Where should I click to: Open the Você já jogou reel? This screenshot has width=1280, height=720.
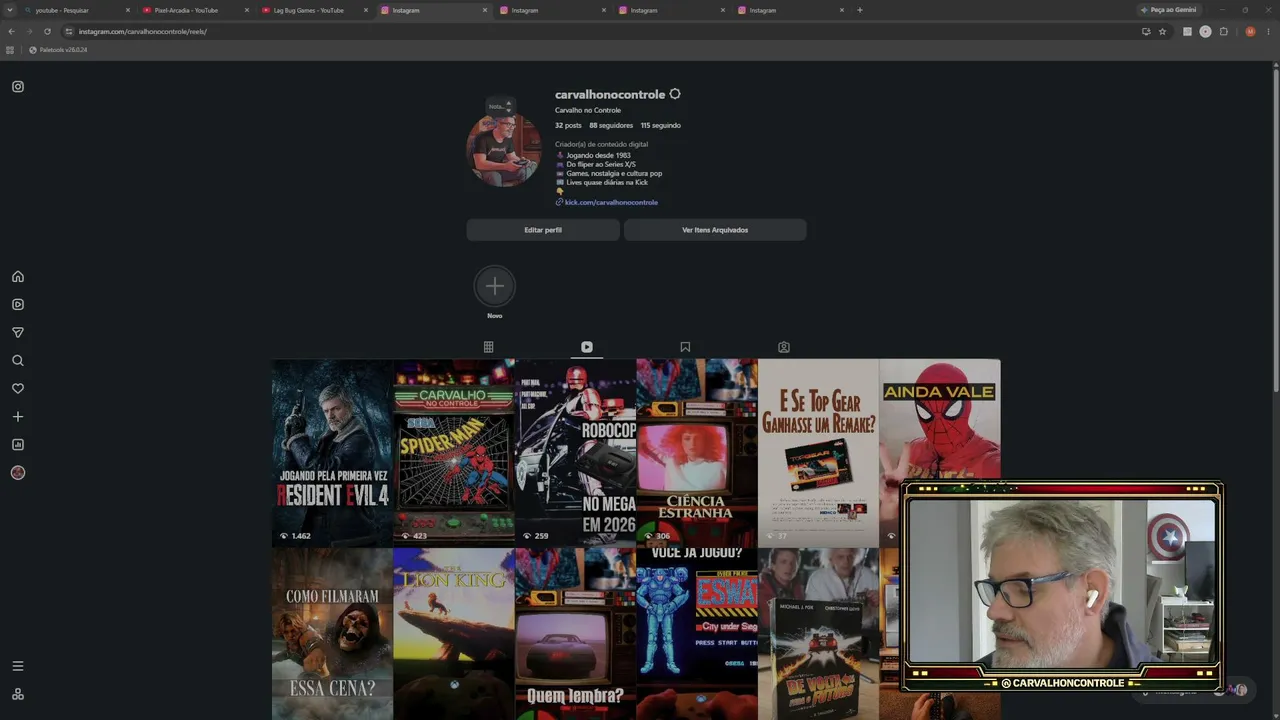click(x=697, y=634)
